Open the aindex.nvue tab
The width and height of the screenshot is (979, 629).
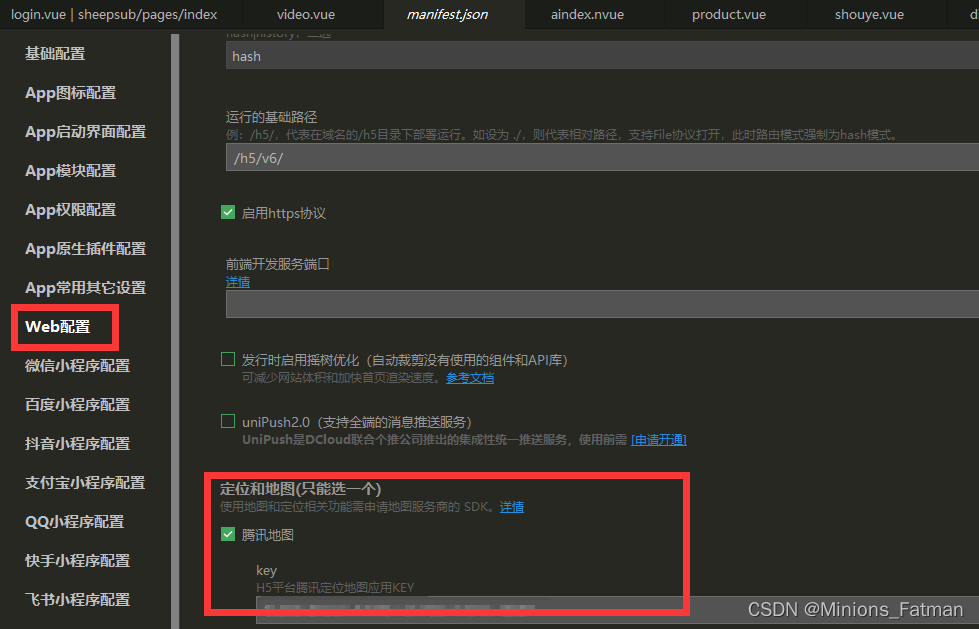coord(587,14)
